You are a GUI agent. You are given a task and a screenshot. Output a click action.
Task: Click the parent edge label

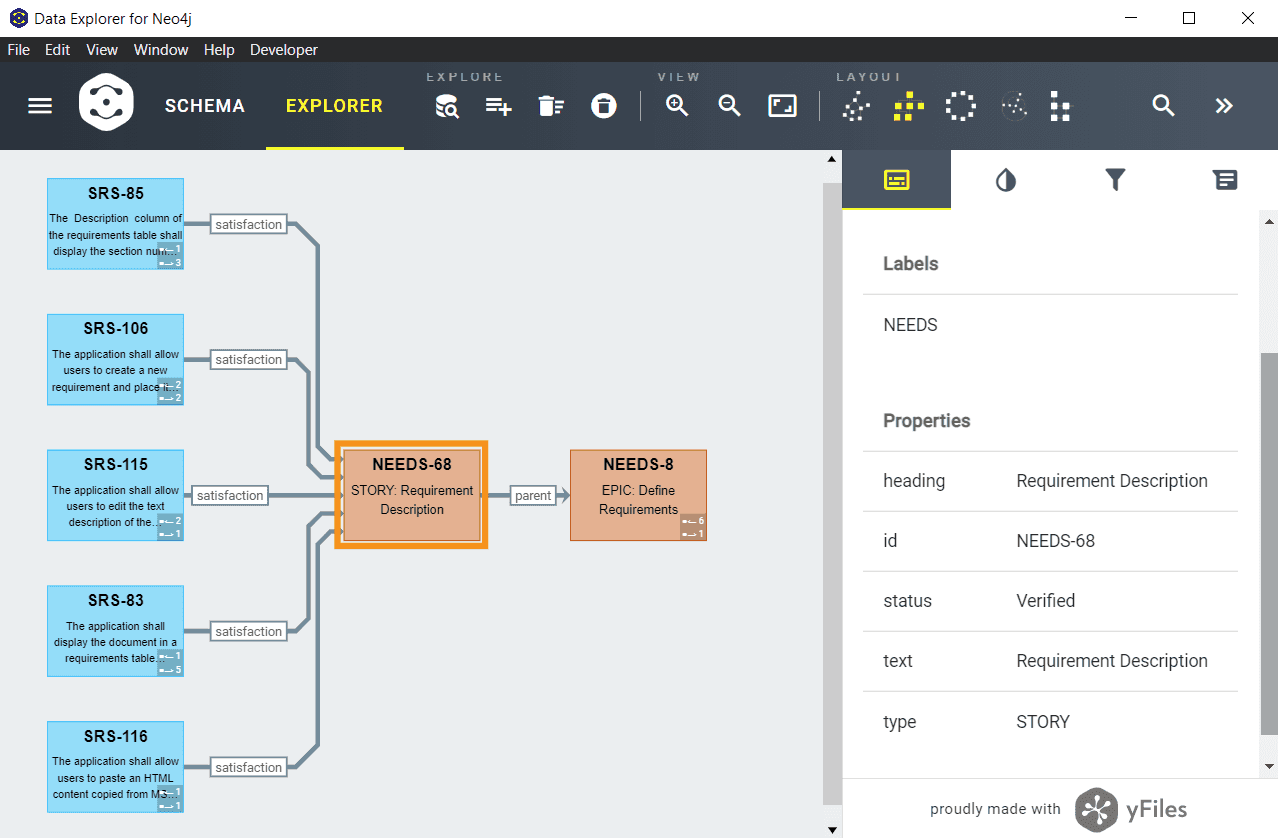[x=533, y=495]
